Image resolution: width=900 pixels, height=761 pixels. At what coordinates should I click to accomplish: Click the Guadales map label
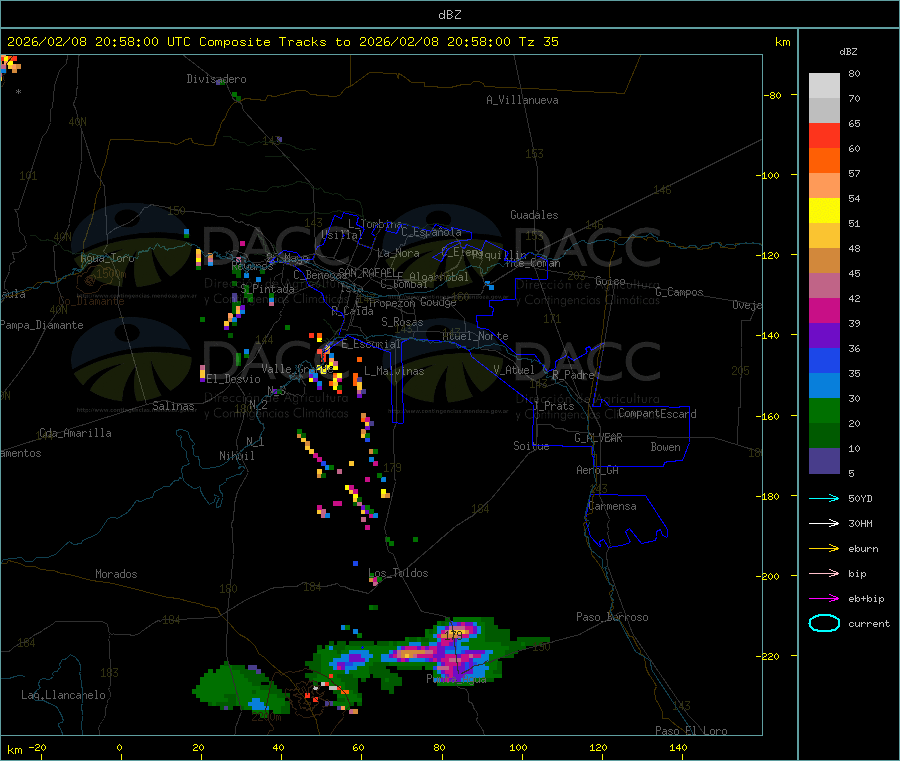[x=534, y=215]
